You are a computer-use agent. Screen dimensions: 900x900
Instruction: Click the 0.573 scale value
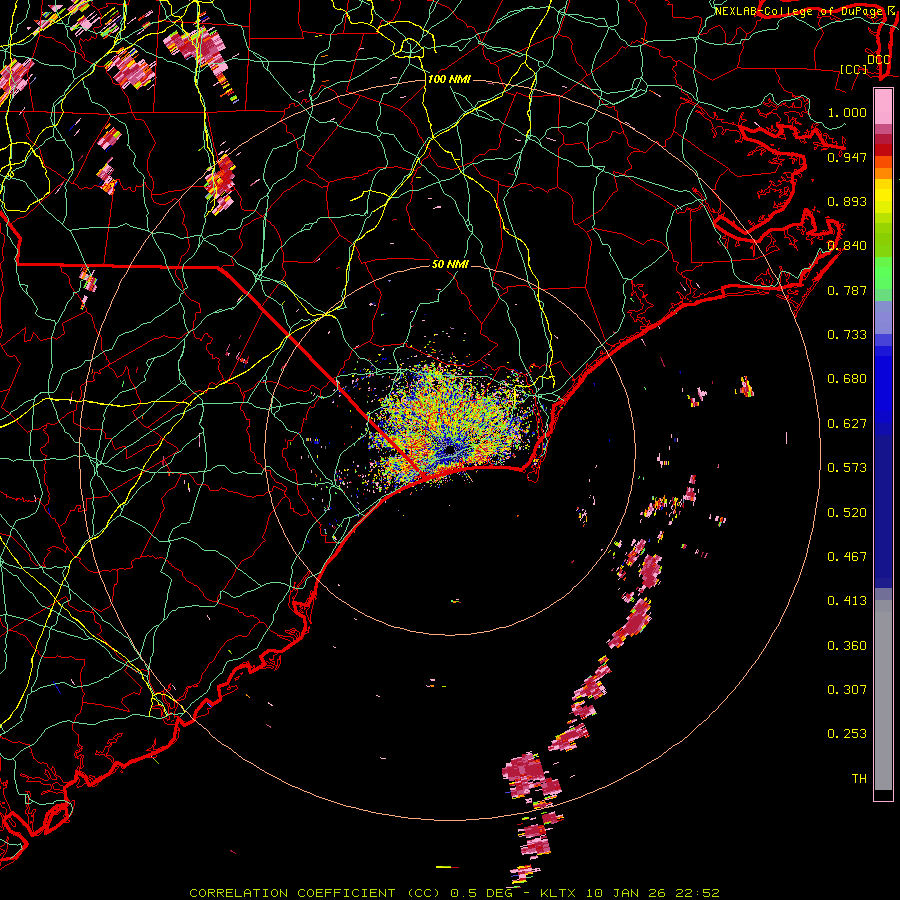click(x=847, y=468)
